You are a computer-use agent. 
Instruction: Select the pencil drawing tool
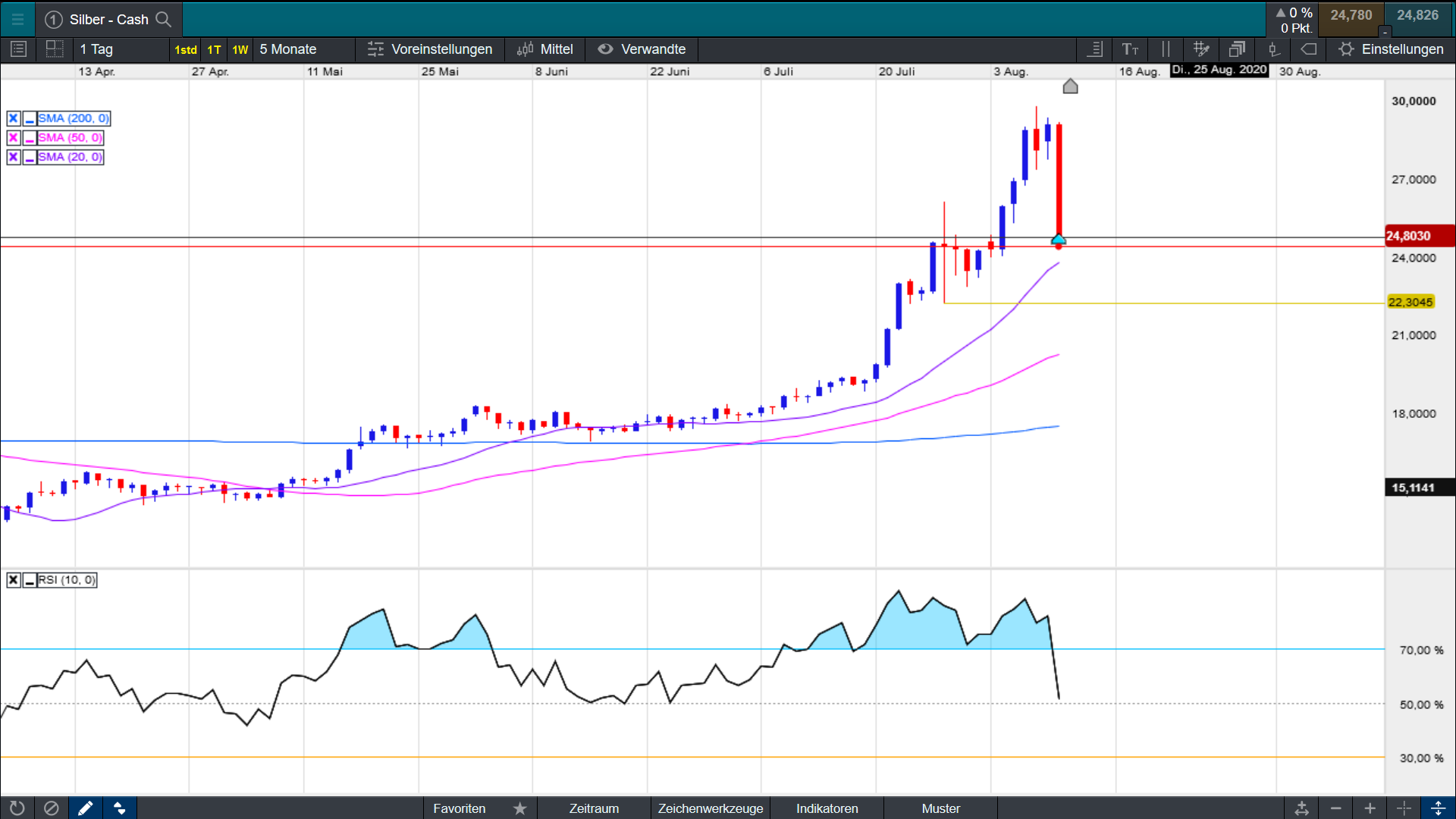pos(86,808)
